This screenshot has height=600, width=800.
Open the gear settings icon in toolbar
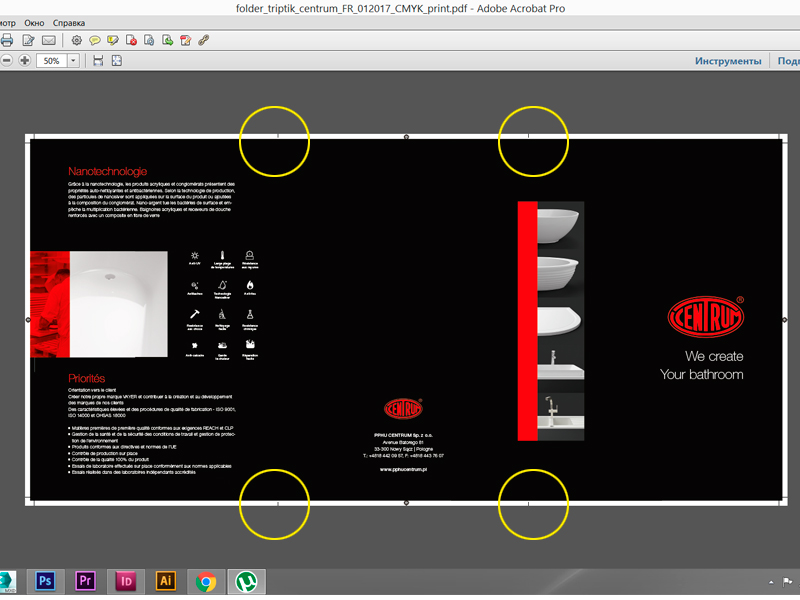[x=77, y=40]
